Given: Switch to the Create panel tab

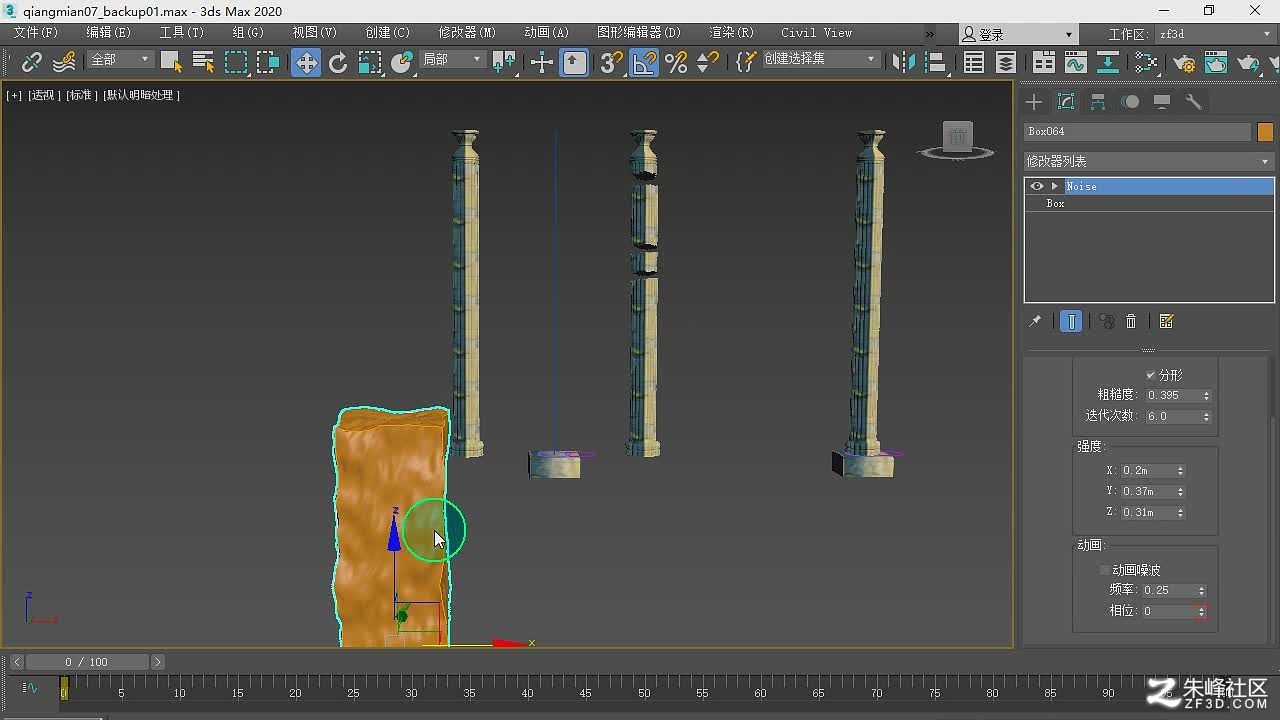Looking at the screenshot, I should (1034, 102).
